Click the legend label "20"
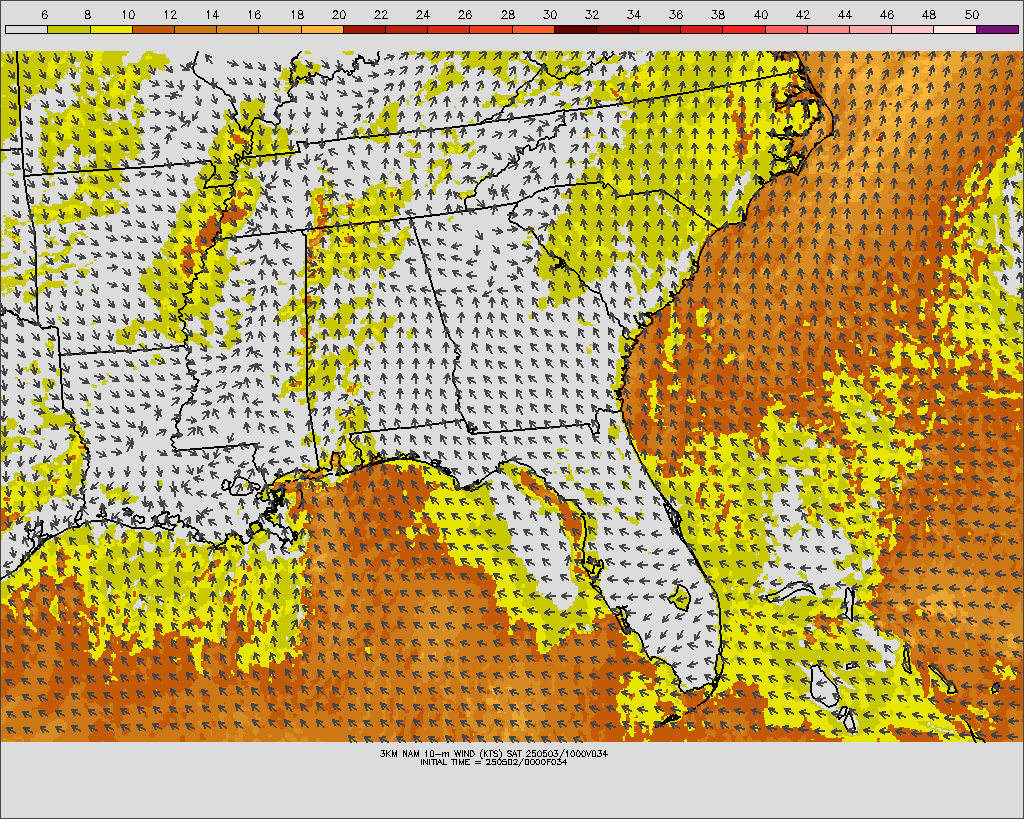 click(x=339, y=14)
